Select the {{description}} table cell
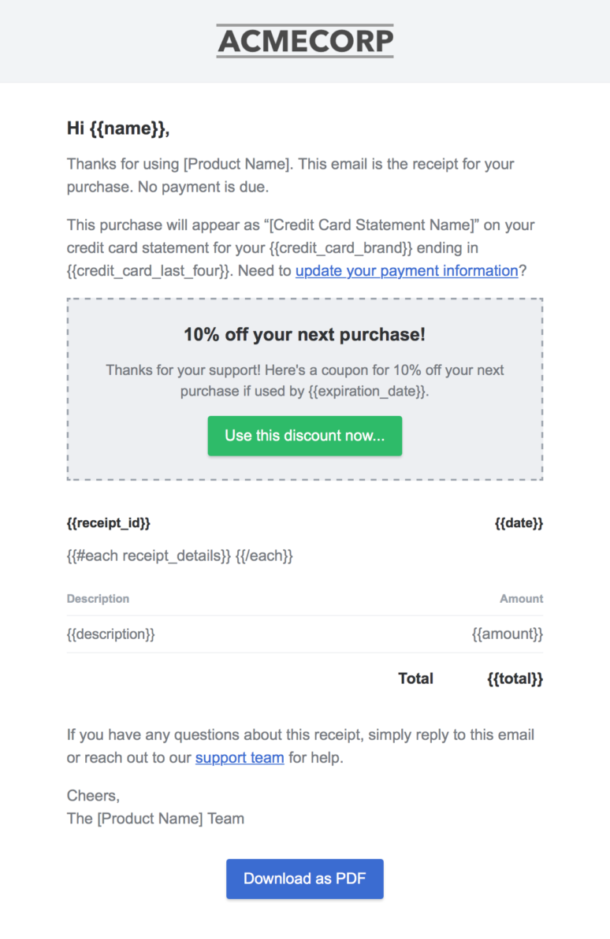 111,634
